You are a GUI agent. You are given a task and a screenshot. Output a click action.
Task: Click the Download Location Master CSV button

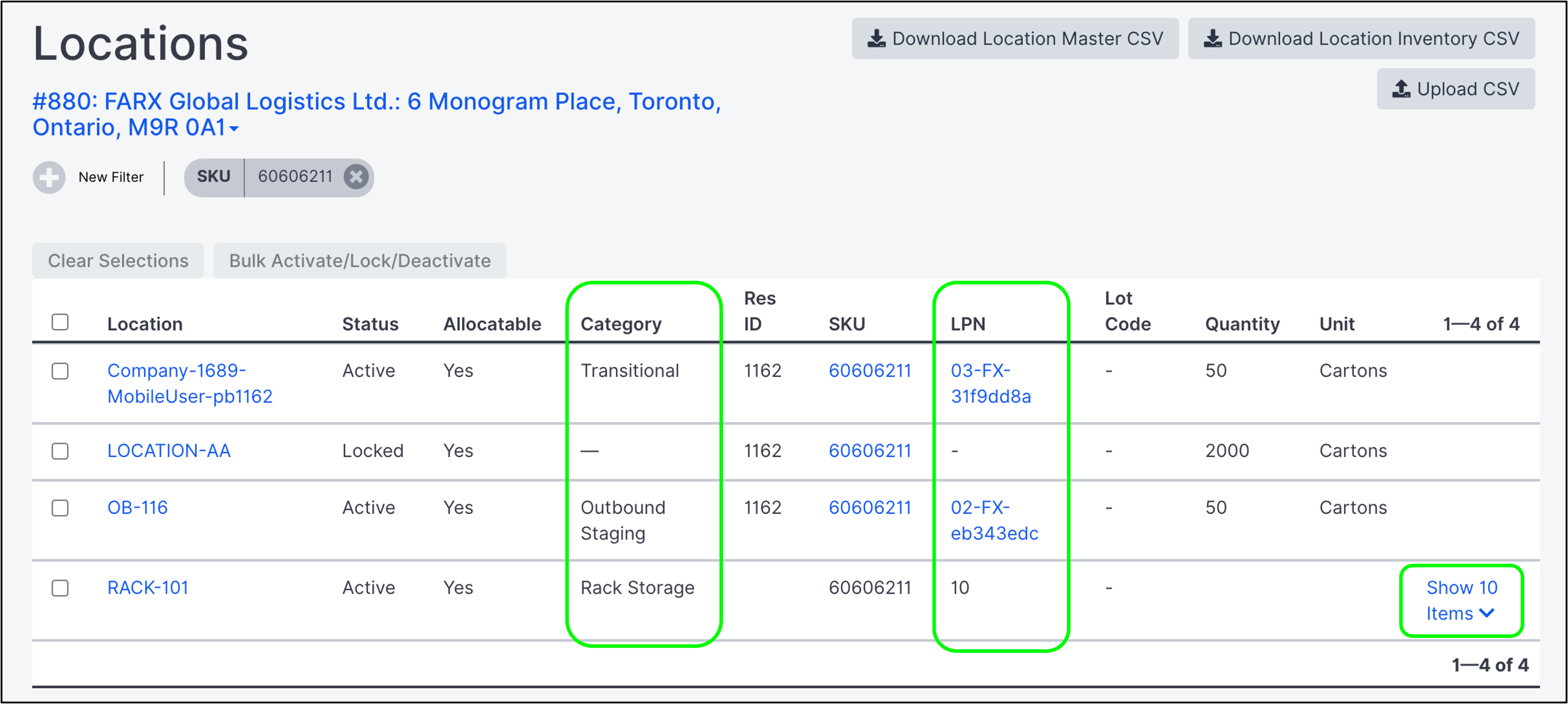click(x=1015, y=38)
